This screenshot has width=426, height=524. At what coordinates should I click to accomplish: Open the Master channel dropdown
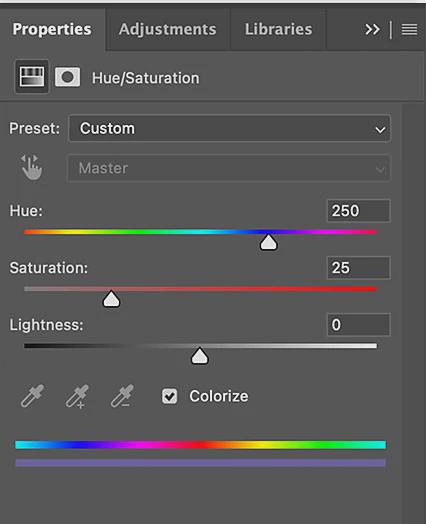tap(229, 168)
